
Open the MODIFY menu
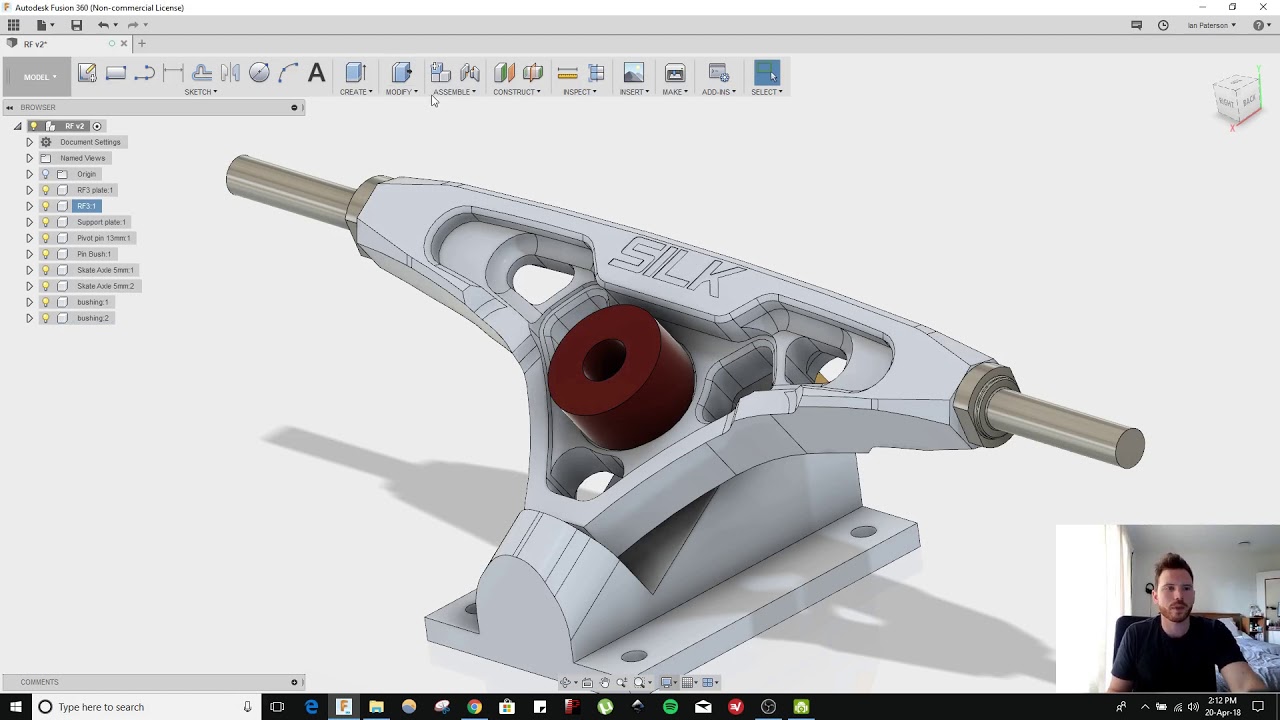point(401,92)
